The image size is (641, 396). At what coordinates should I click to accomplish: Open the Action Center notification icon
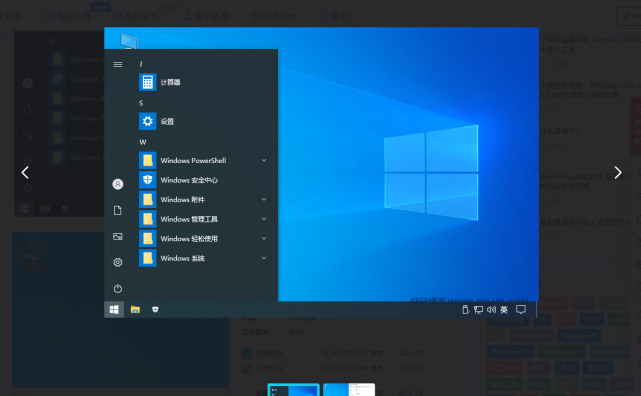(521, 310)
